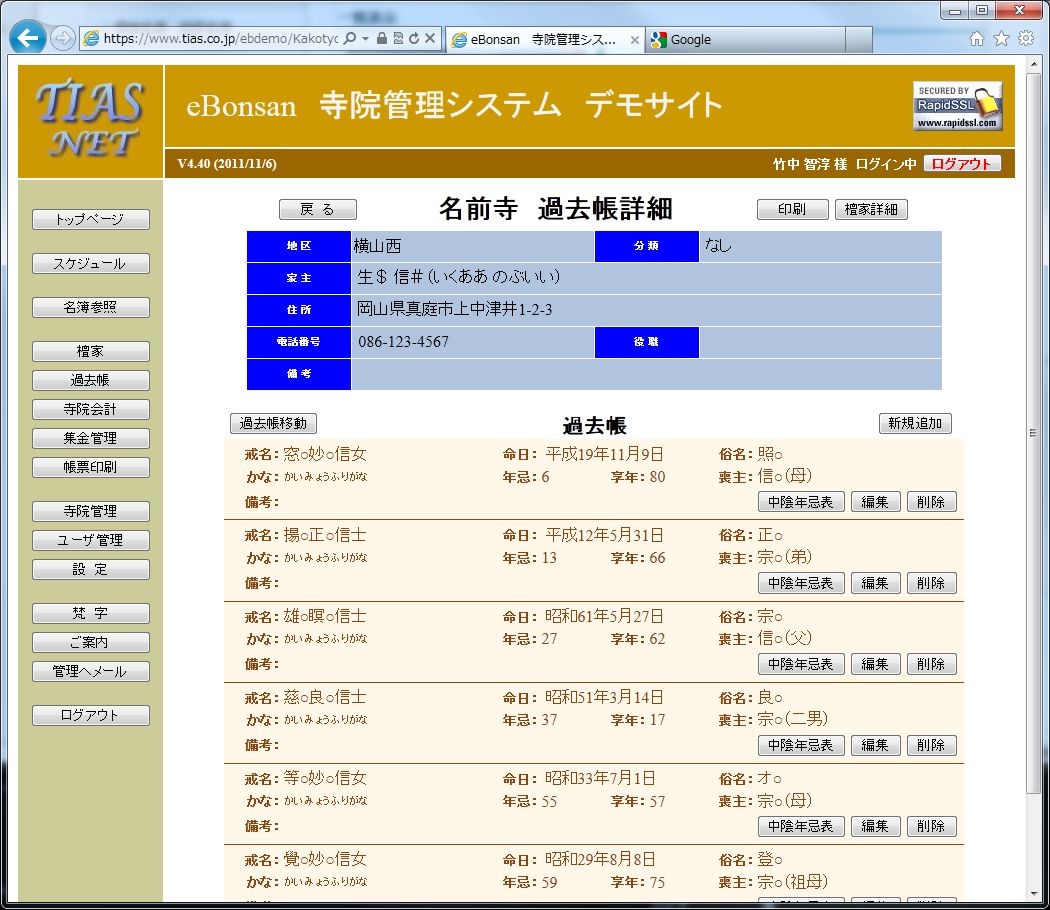1050x910 pixels.
Task: Delete the 慈○良○信士 record
Action: 931,745
